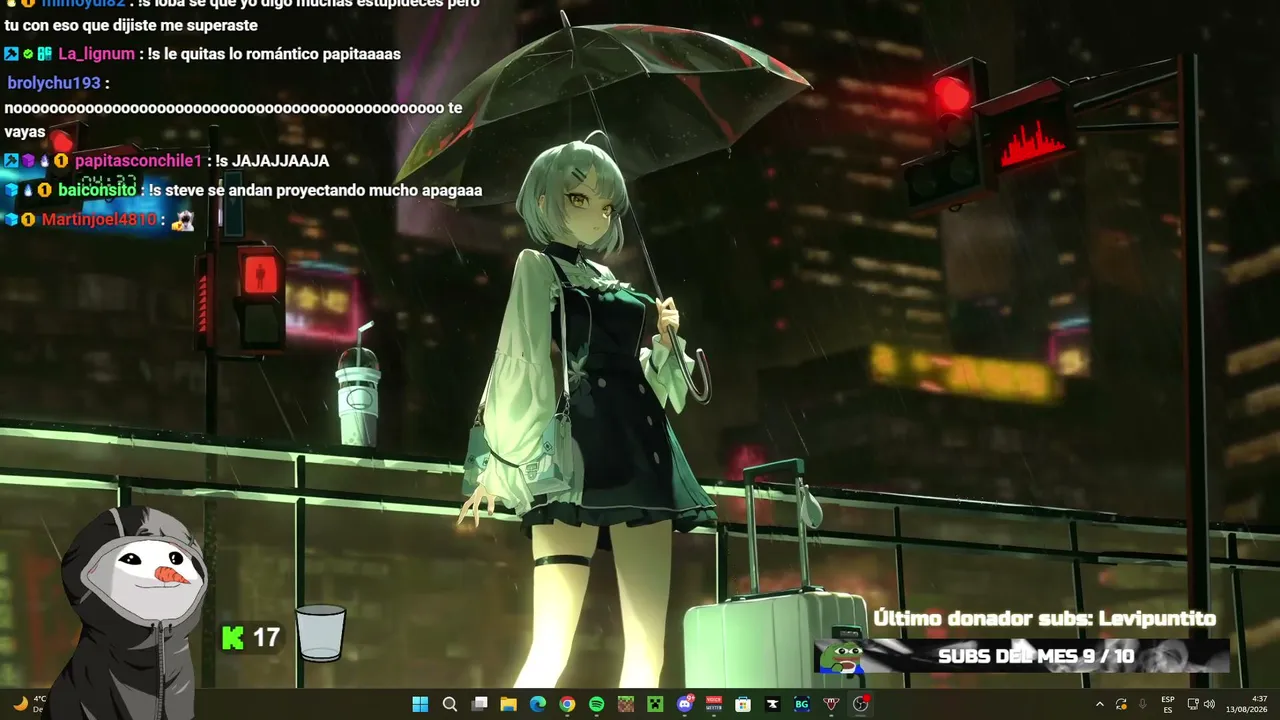This screenshot has width=1280, height=720.
Task: Open La_lignum's chat username
Action: click(96, 54)
